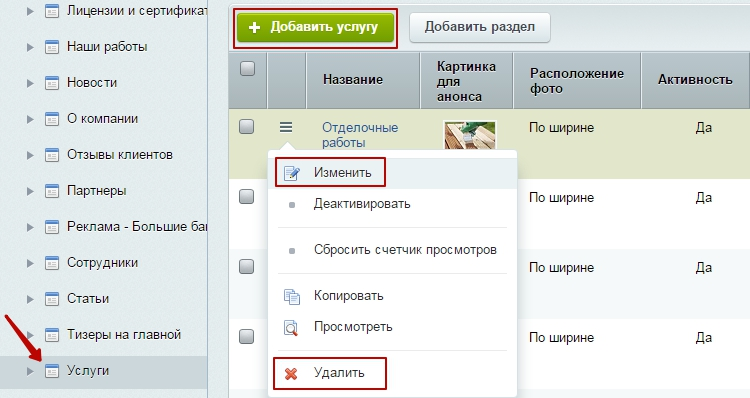750x398 pixels.
Task: Click the green Добавить услугу button
Action: point(315,27)
